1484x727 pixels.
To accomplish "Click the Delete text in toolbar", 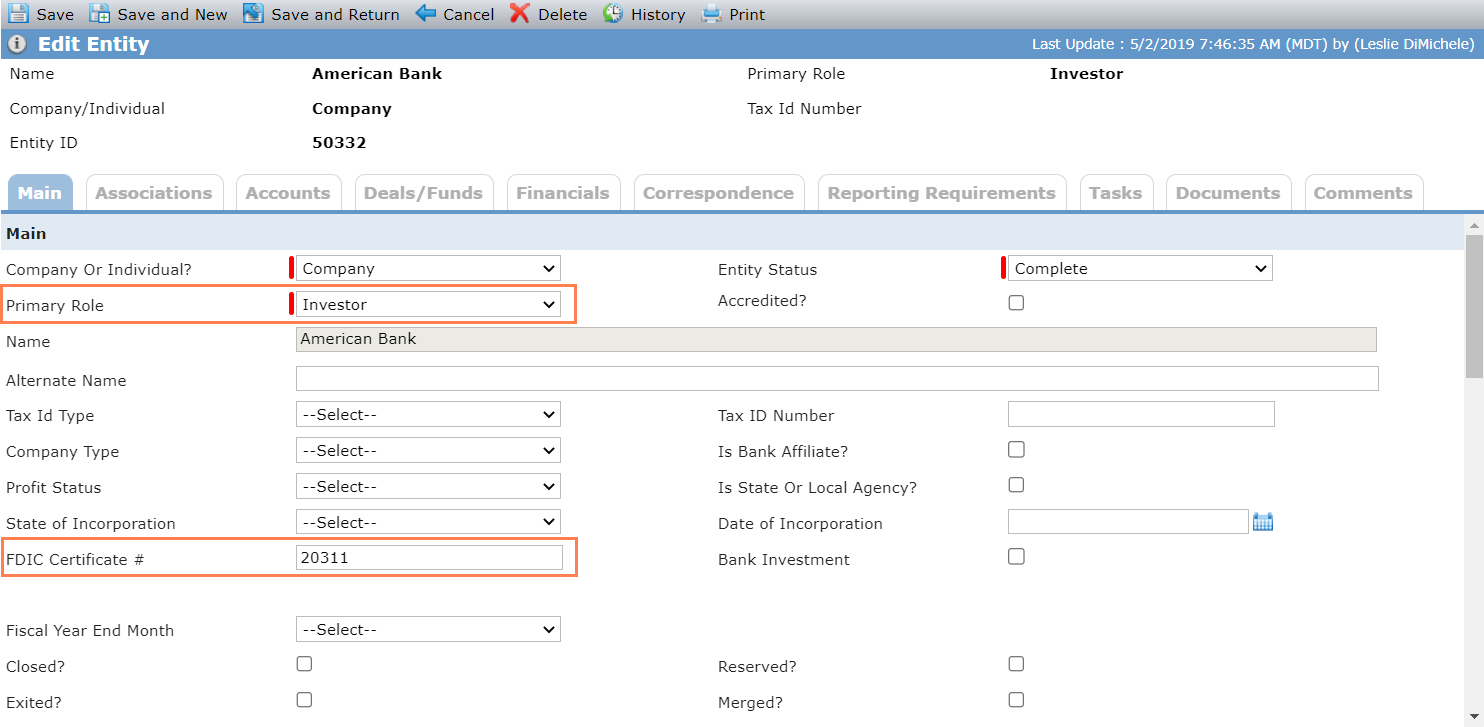I will pyautogui.click(x=563, y=15).
